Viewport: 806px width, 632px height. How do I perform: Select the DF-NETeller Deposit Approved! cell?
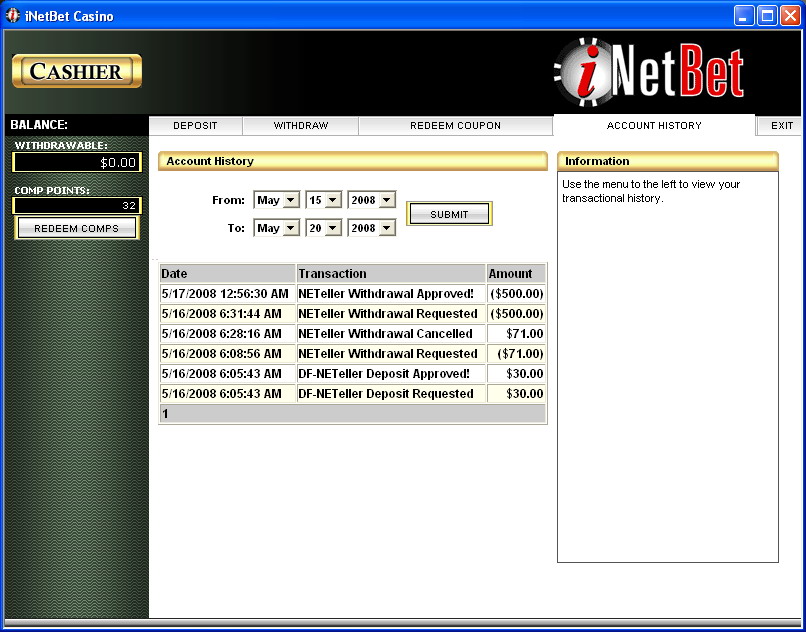[x=391, y=374]
